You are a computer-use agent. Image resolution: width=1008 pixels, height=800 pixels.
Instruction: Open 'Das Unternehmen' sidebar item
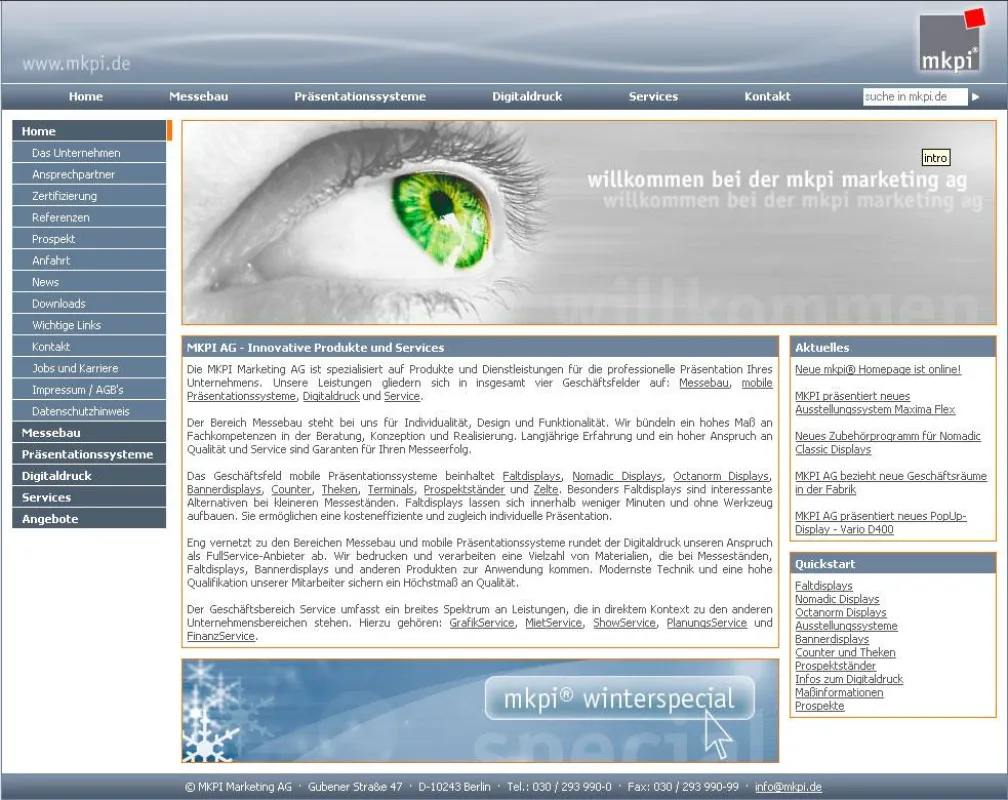[89, 152]
